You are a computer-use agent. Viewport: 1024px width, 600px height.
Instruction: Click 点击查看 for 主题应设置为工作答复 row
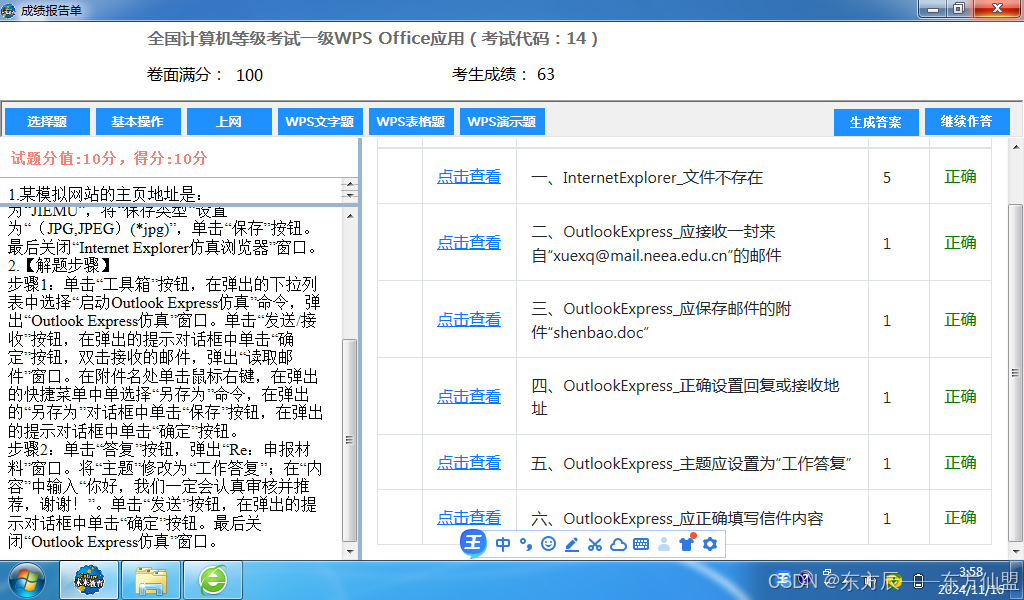tap(469, 463)
